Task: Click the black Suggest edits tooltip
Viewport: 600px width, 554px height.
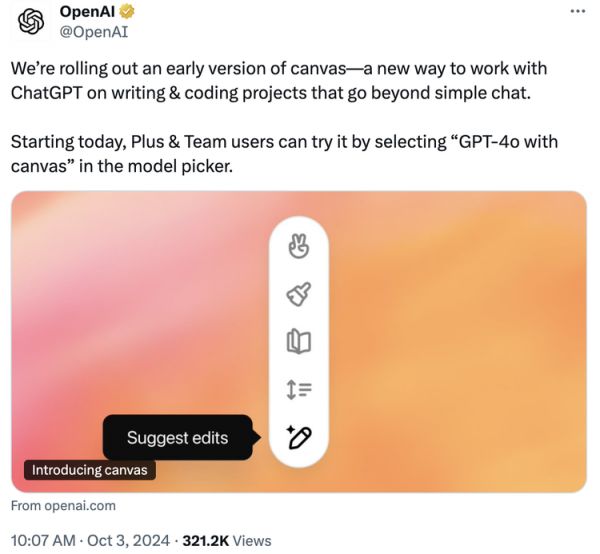Action: (177, 437)
